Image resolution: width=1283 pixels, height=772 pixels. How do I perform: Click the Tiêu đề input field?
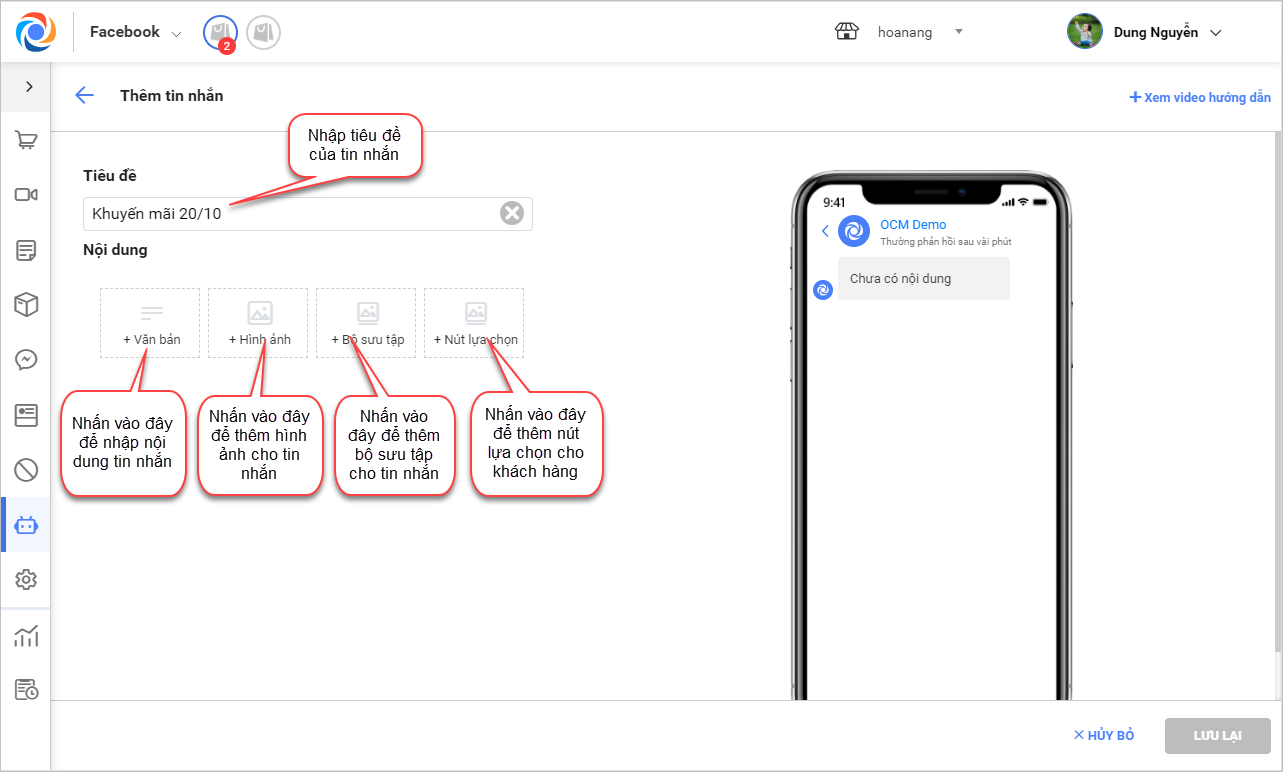pos(308,214)
